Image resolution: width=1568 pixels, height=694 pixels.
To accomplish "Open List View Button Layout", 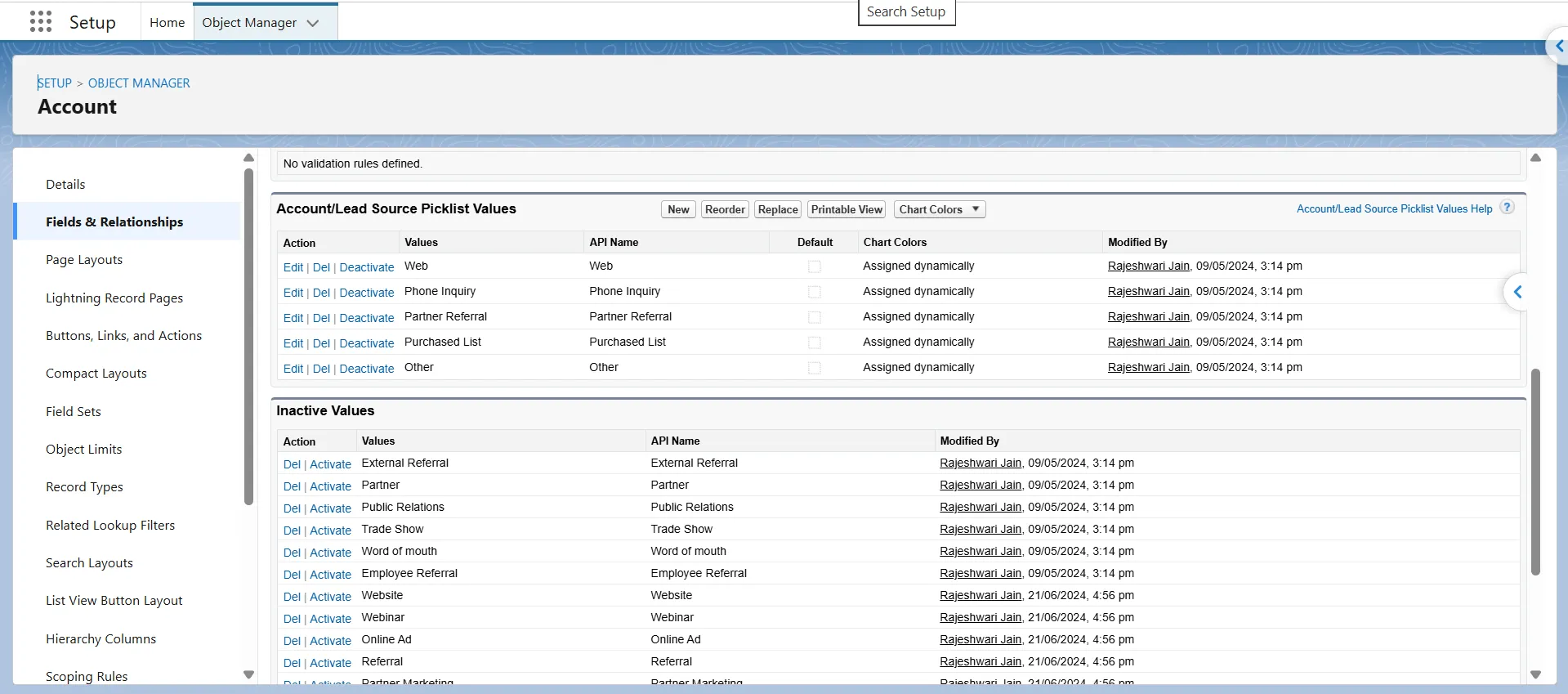I will coord(114,600).
